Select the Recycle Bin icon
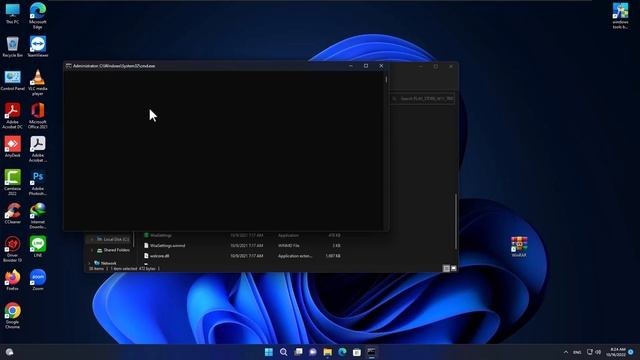Image resolution: width=640 pixels, height=360 pixels. [12, 47]
